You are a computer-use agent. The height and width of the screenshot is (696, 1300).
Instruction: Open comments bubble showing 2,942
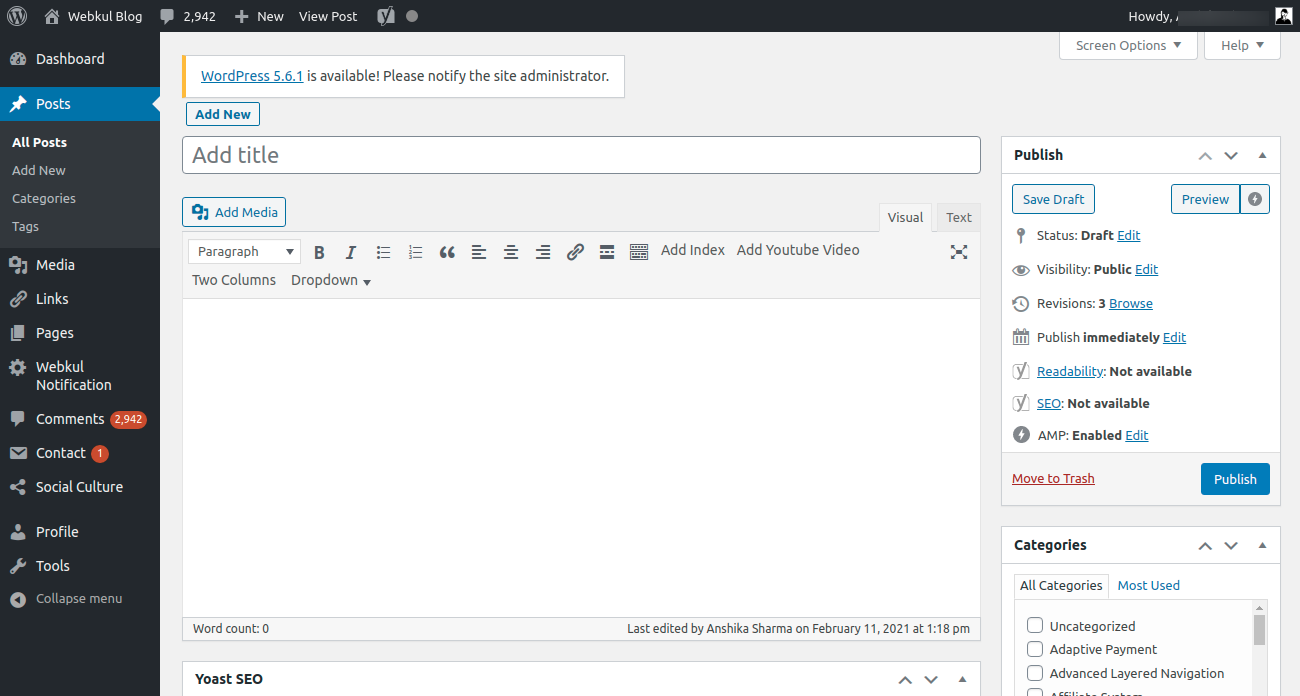[x=188, y=16]
